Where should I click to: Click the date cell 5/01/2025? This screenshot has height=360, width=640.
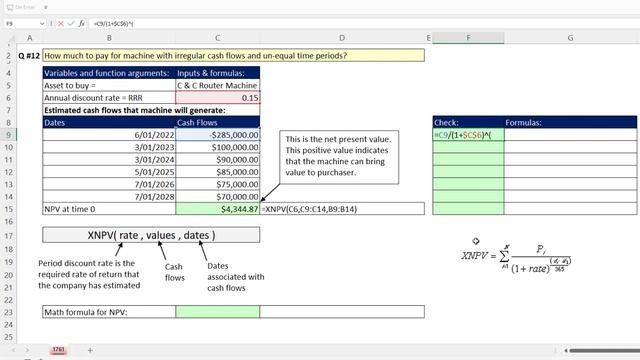point(109,172)
